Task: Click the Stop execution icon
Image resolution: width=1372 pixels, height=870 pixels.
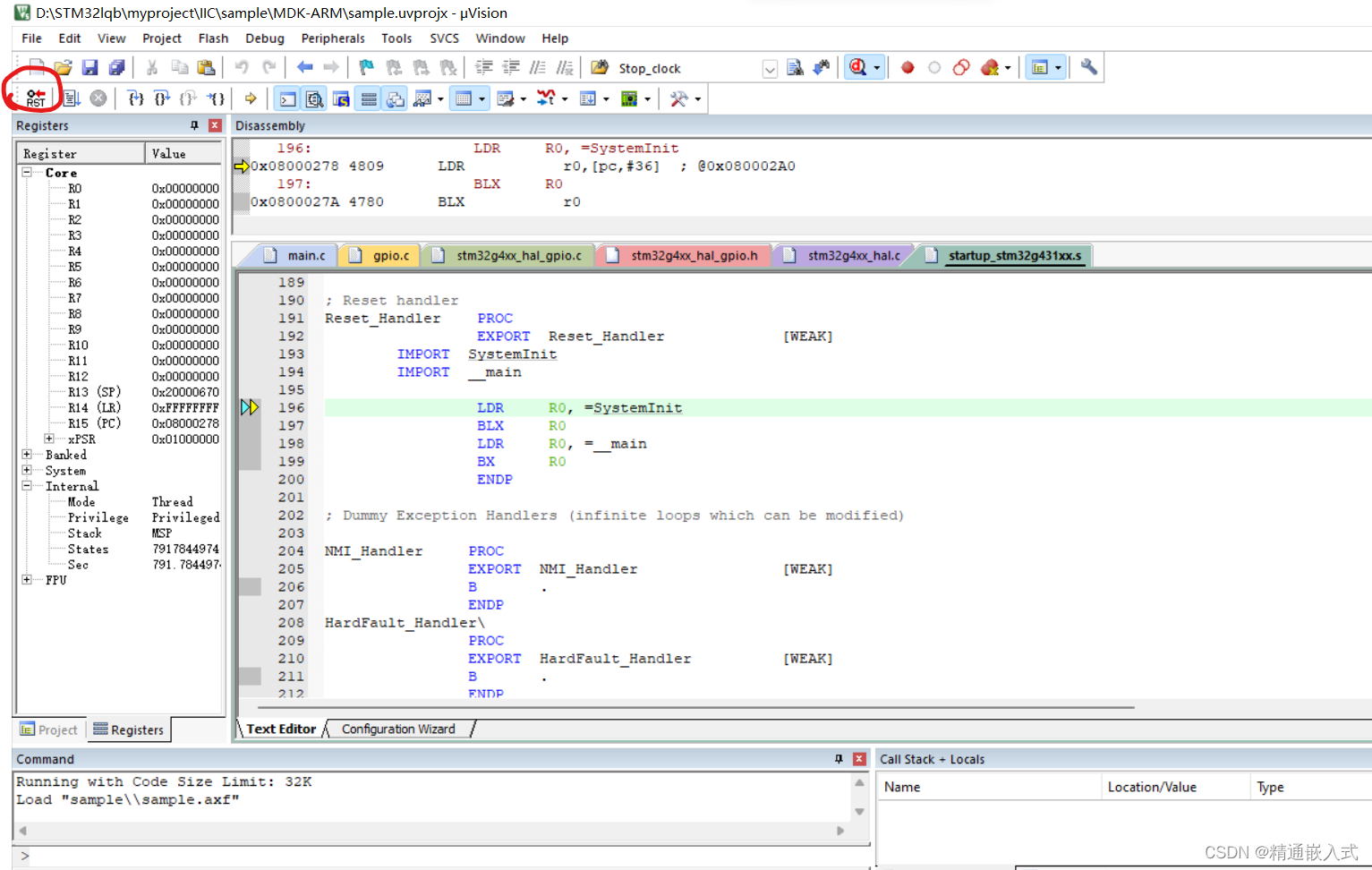Action: [x=98, y=98]
